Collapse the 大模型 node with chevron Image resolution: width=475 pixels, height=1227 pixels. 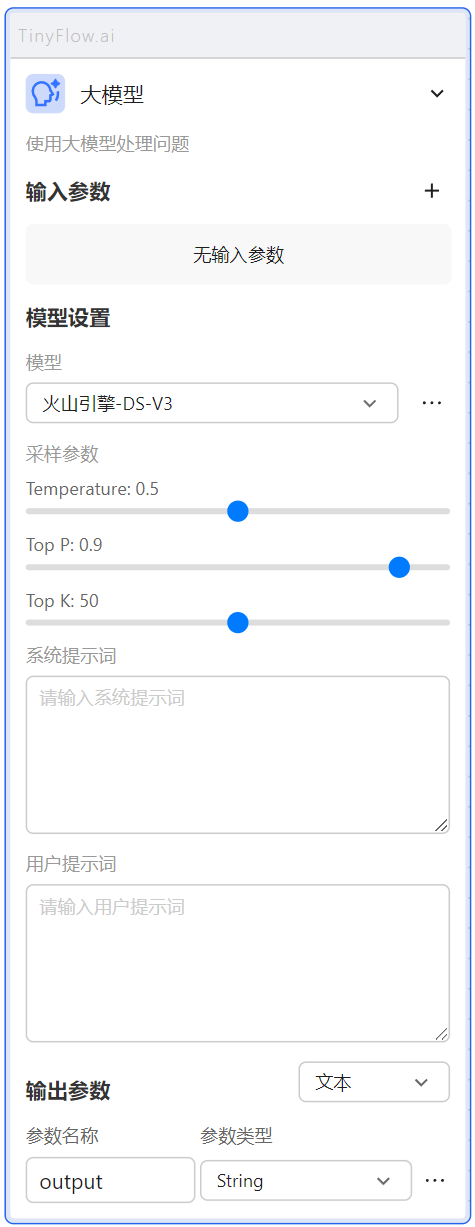[x=437, y=94]
